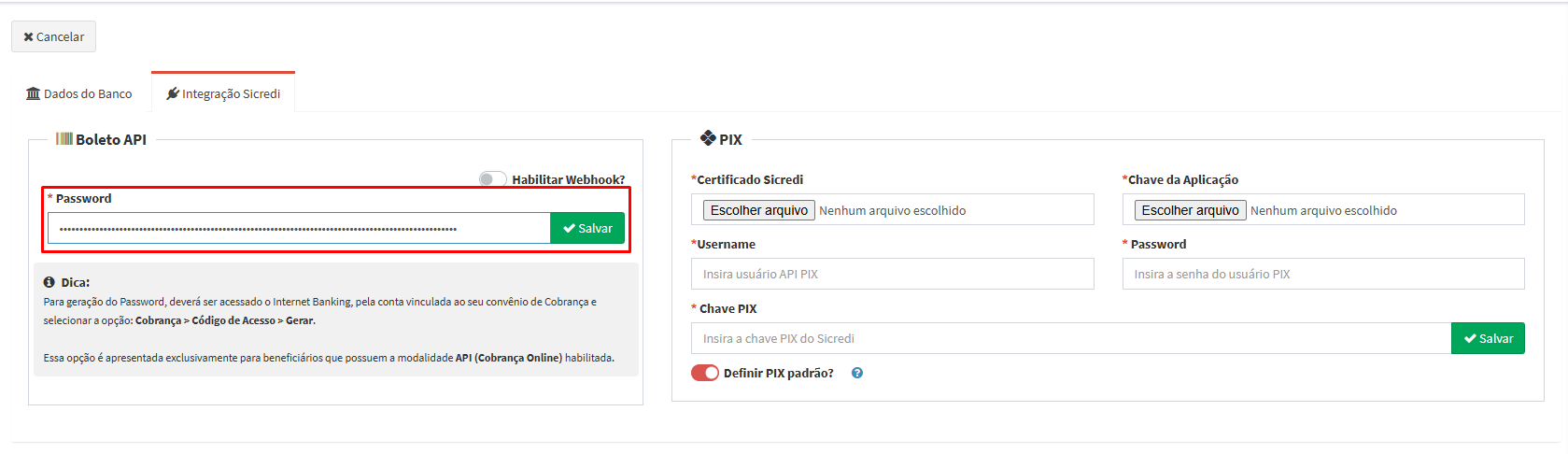Open the Dados do Banco tab

[79, 93]
